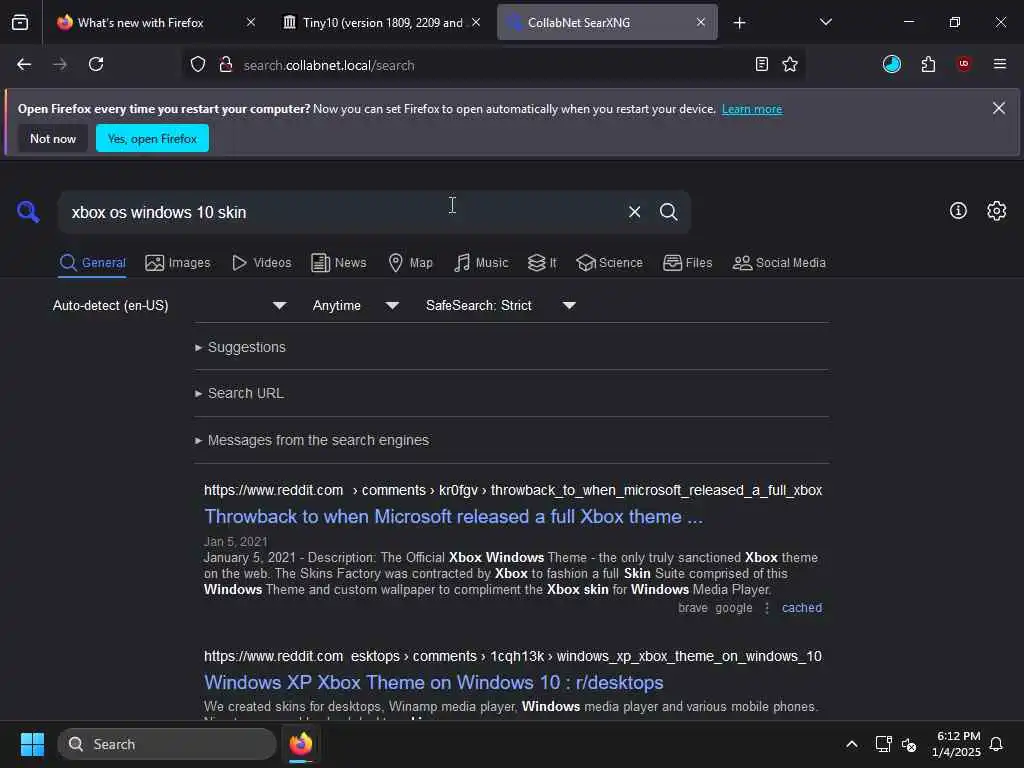Open a new tab with plus icon
Viewport: 1024px width, 768px height.
pos(739,23)
